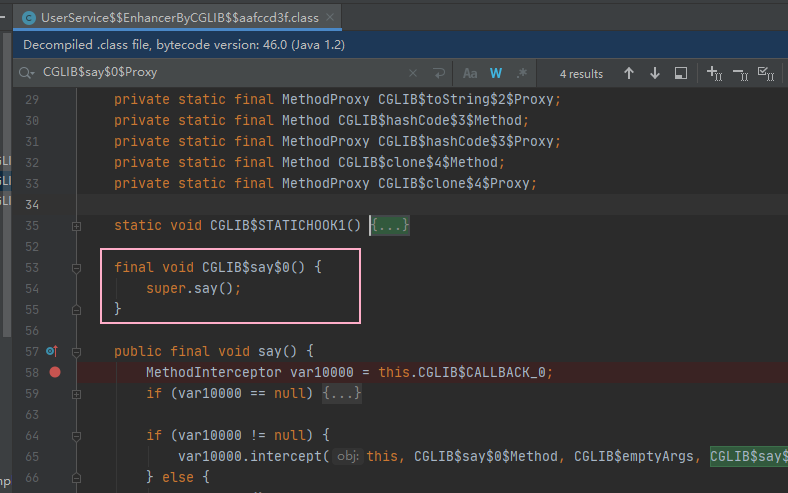
Task: Click the class file icon on tab
Action: (29, 18)
